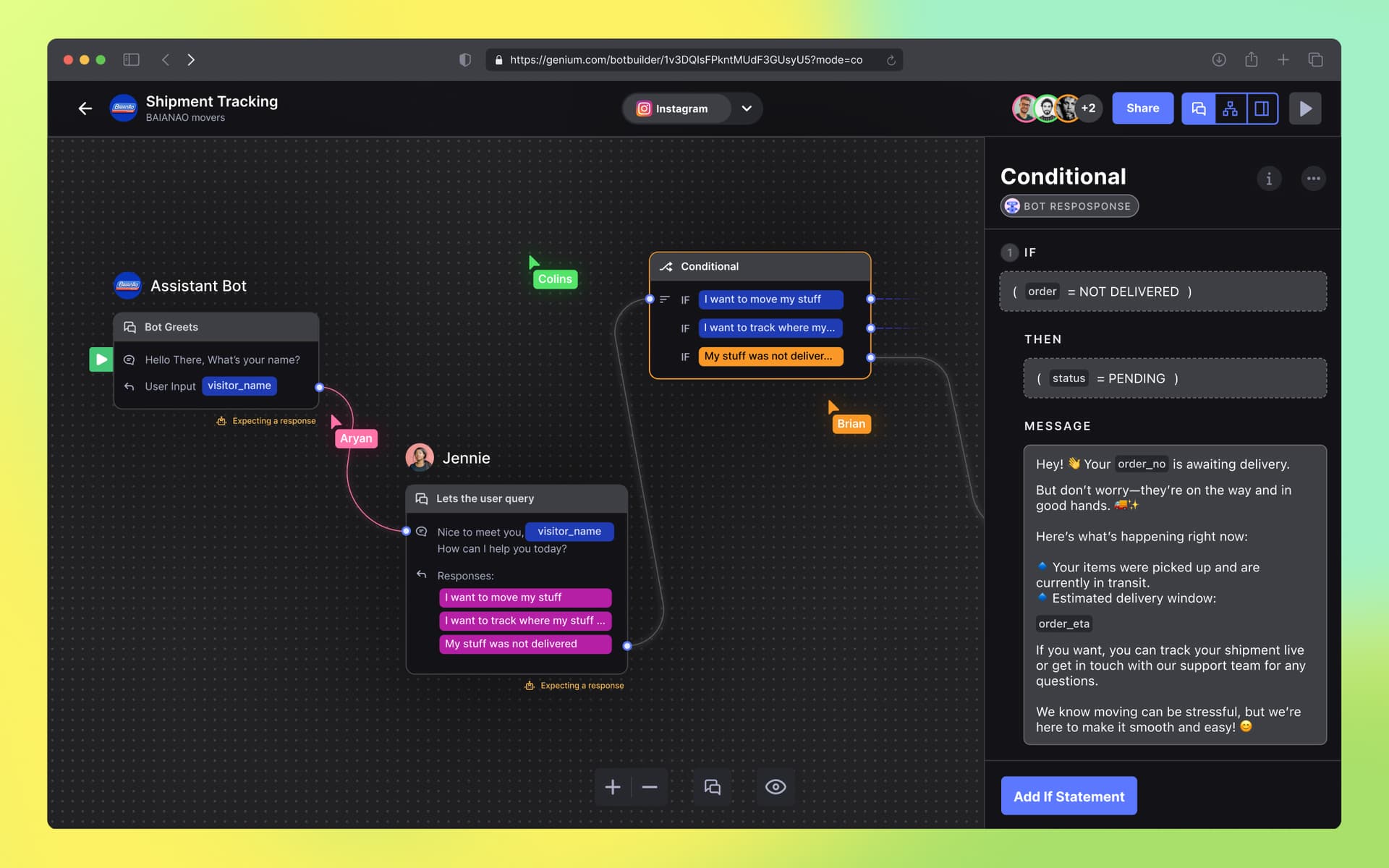Click the Shipment Tracking title
This screenshot has height=868, width=1389.
tap(212, 101)
